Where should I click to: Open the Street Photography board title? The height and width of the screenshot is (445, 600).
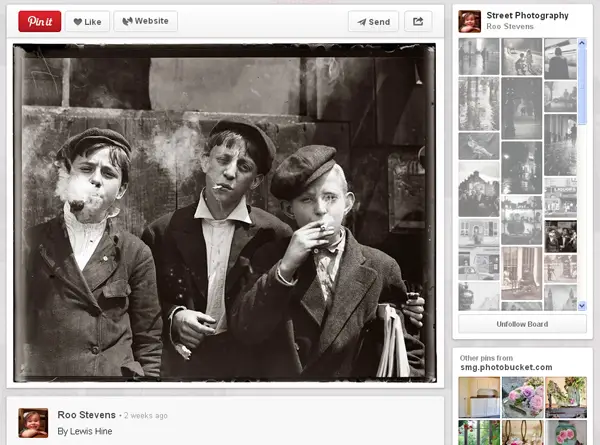tap(527, 15)
